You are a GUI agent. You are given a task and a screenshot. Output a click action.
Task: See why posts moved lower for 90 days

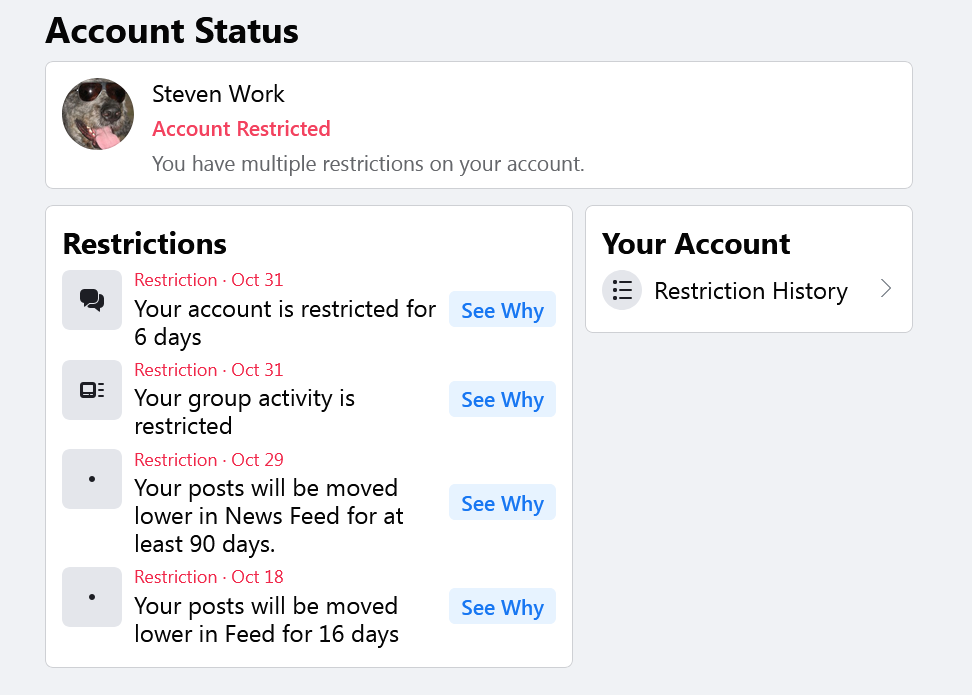tap(502, 503)
